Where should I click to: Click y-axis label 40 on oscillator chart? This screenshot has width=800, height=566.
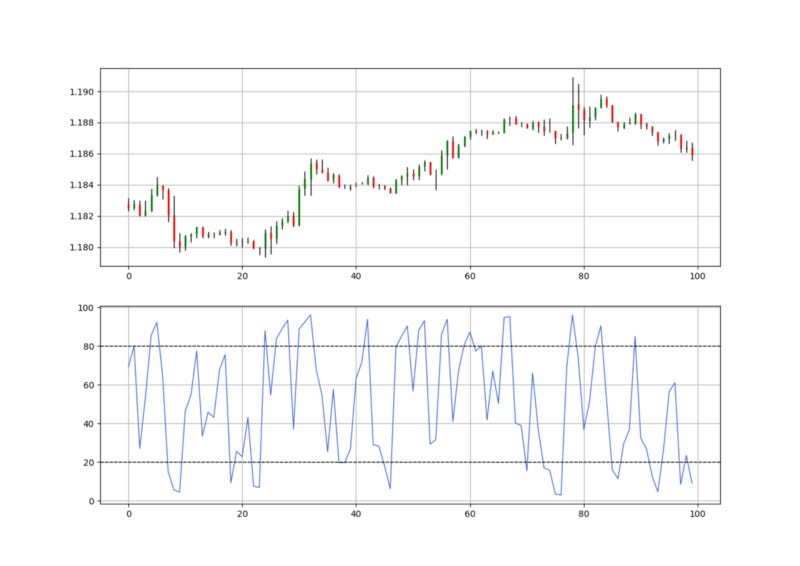(x=88, y=424)
